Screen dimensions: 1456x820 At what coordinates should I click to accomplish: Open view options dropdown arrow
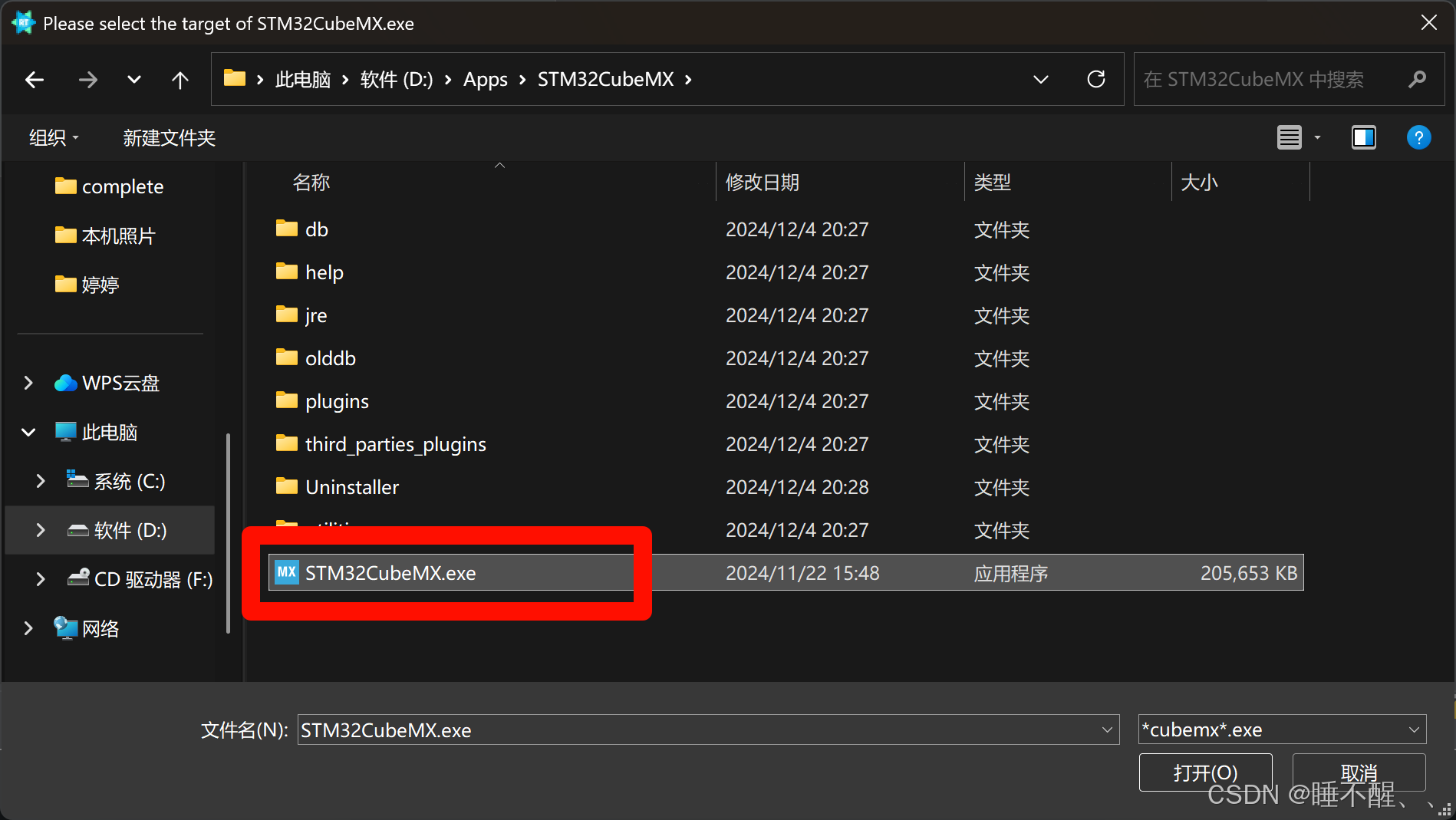[1317, 137]
